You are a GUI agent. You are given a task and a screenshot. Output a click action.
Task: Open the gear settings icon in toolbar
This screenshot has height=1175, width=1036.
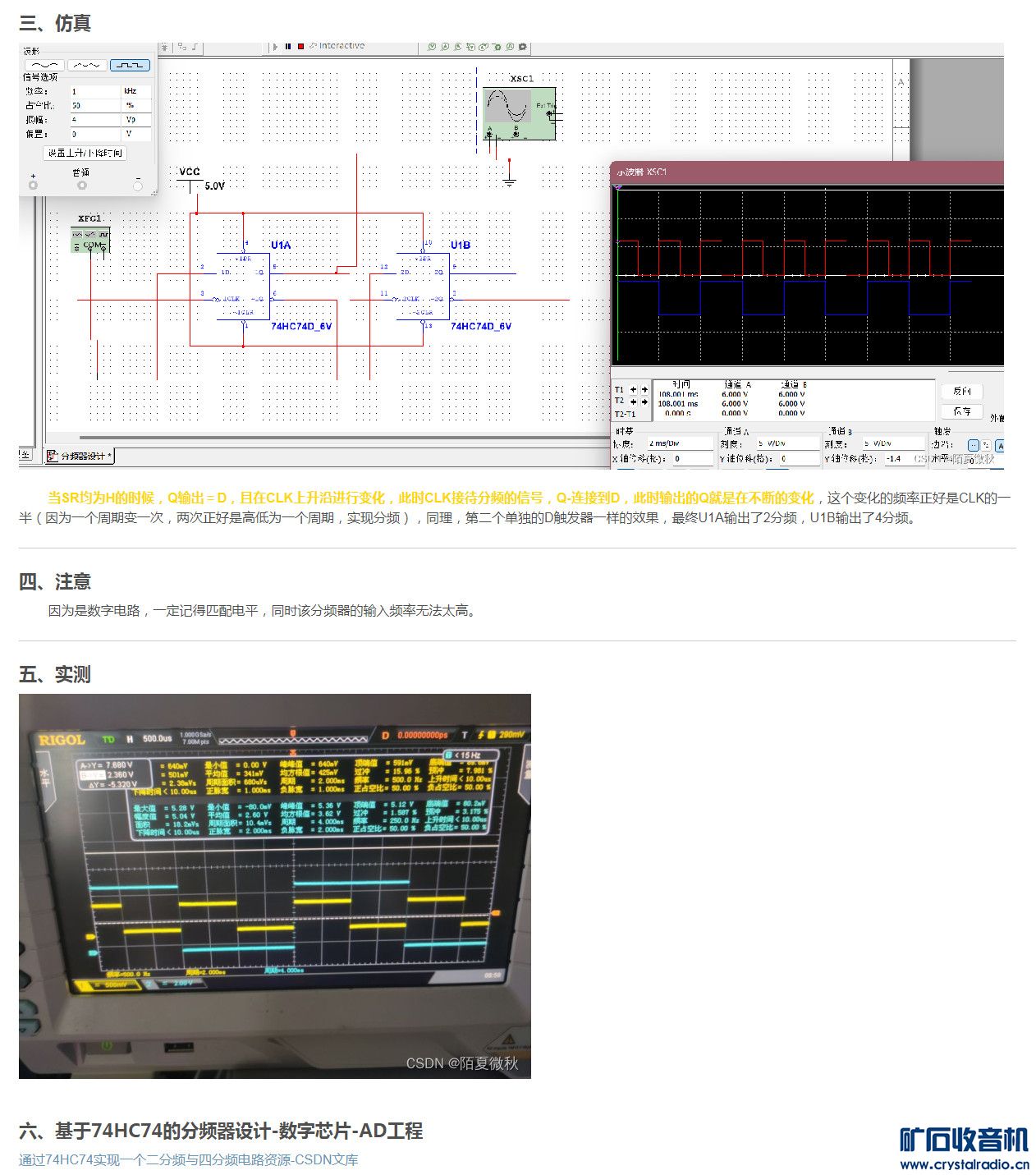[523, 47]
